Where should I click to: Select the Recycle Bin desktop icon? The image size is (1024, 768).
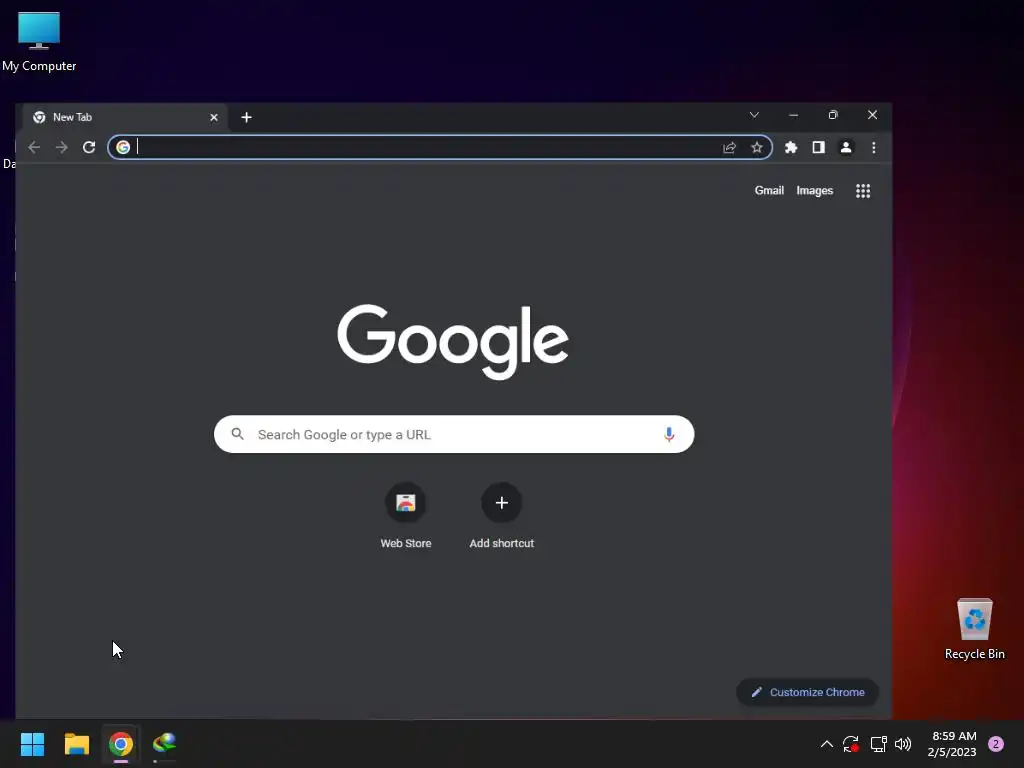974,630
